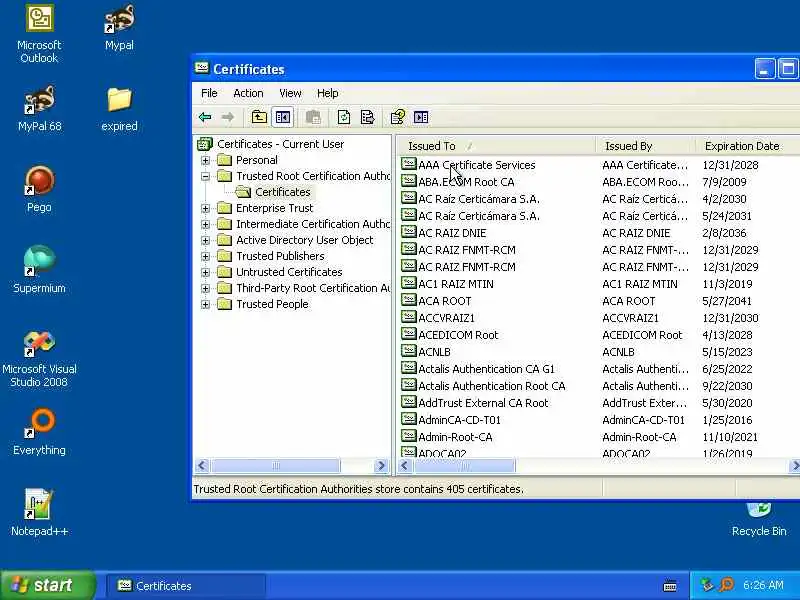Select AddTrust External CA Root certificate icon
The image size is (800, 600).
point(408,402)
